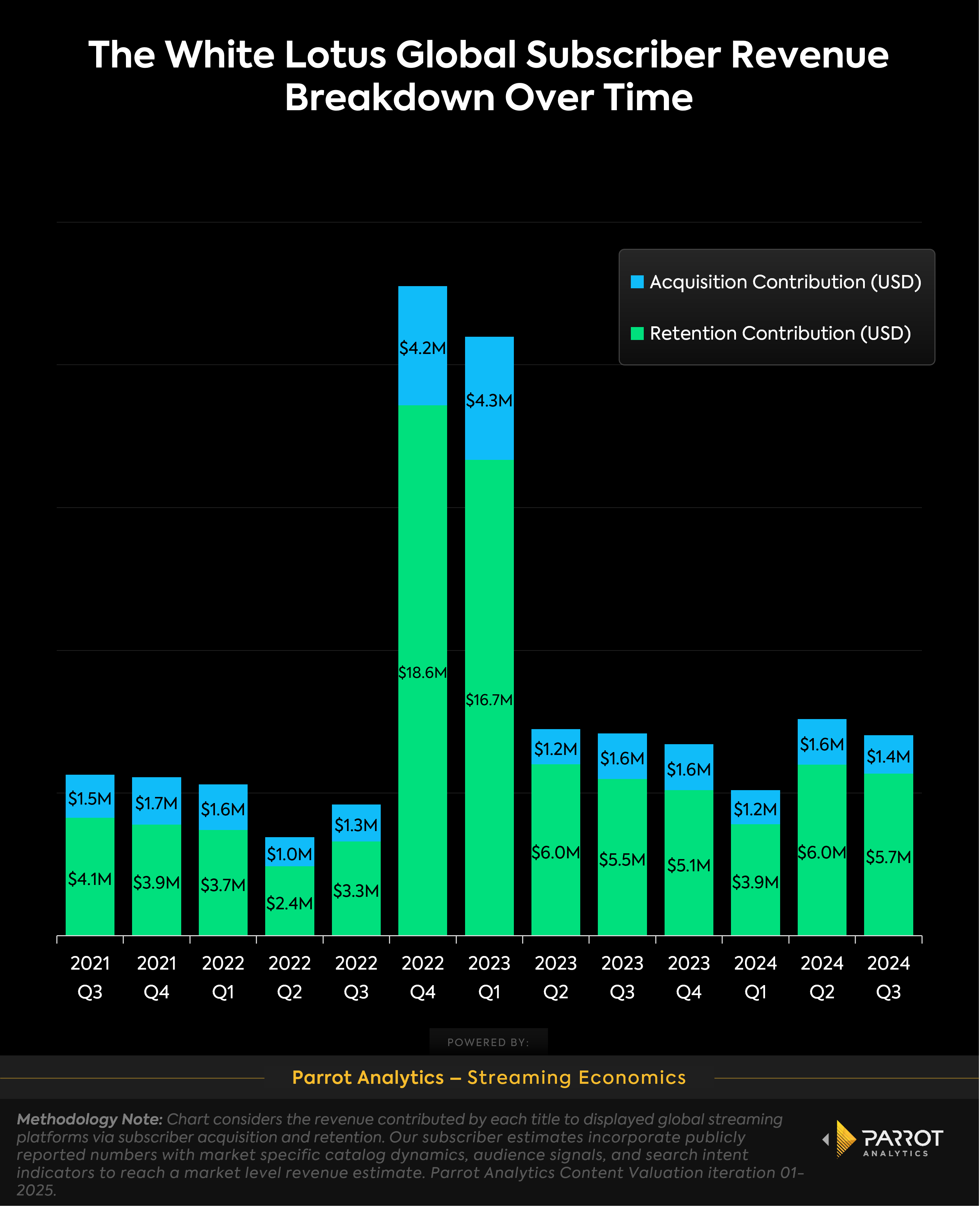
Task: Click the Parrot Analytics logo
Action: click(x=883, y=1140)
